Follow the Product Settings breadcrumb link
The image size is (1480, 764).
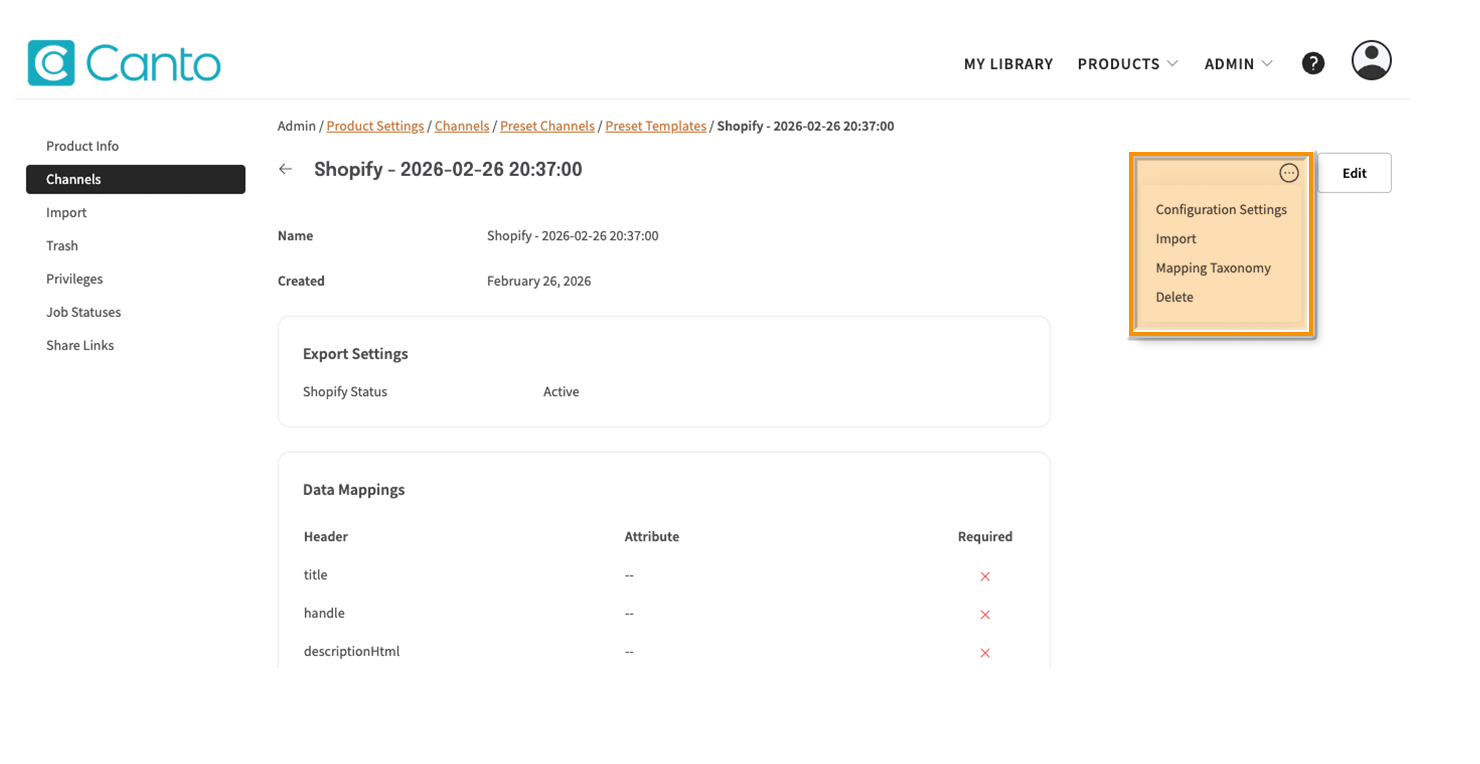click(375, 126)
